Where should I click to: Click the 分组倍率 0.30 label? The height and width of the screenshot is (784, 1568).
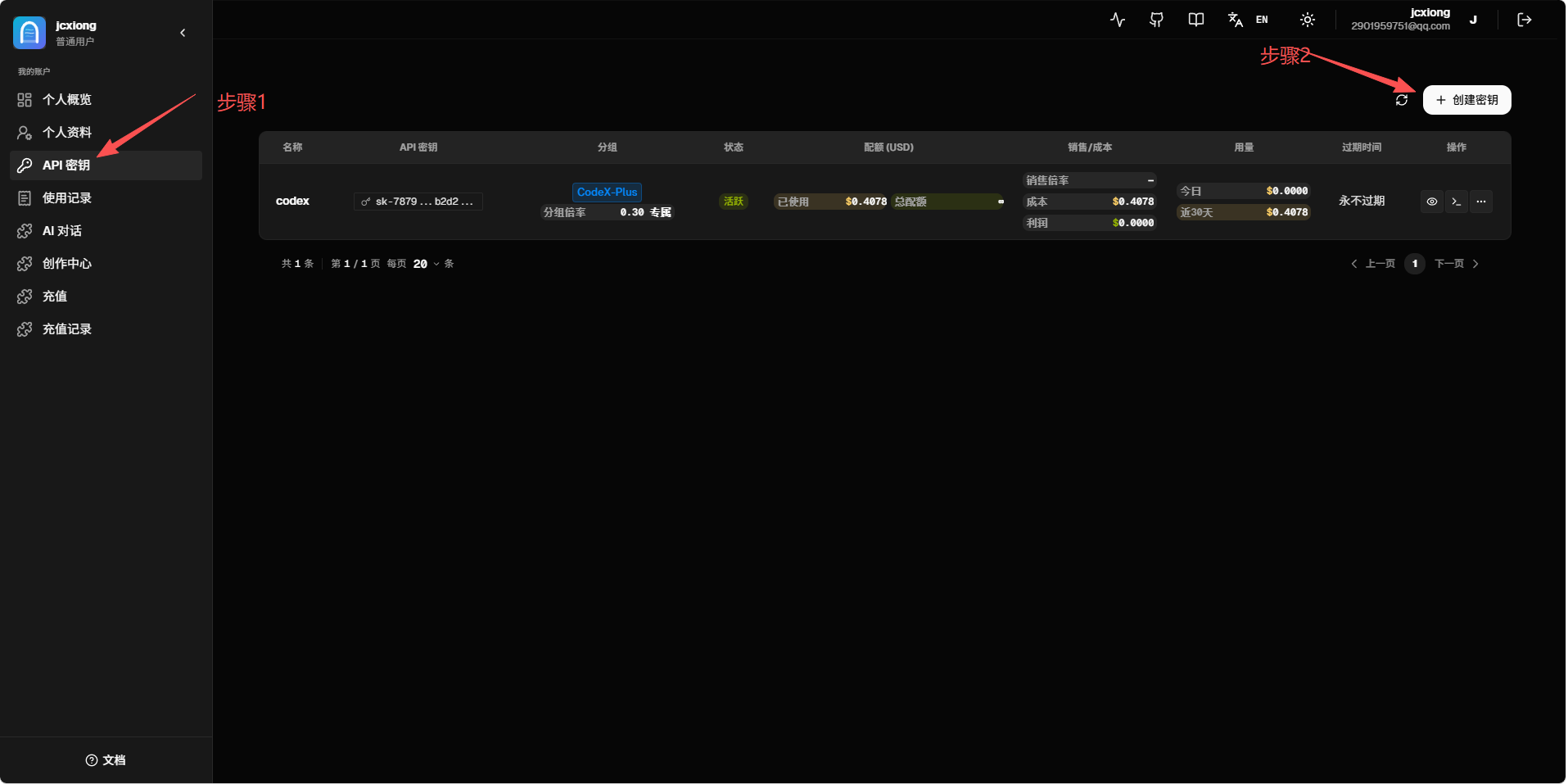(x=607, y=212)
